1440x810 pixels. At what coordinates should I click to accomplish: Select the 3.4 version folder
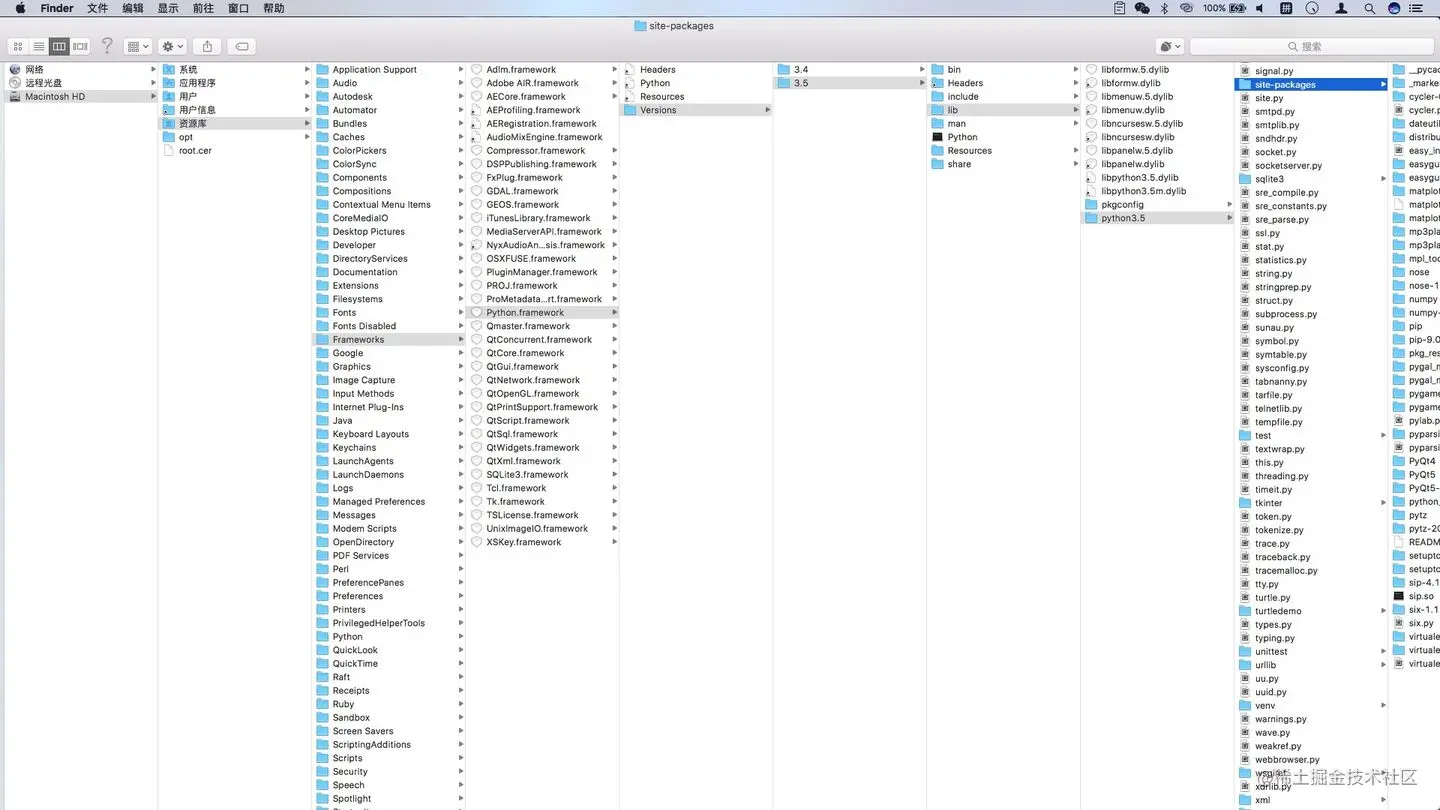[851, 70]
